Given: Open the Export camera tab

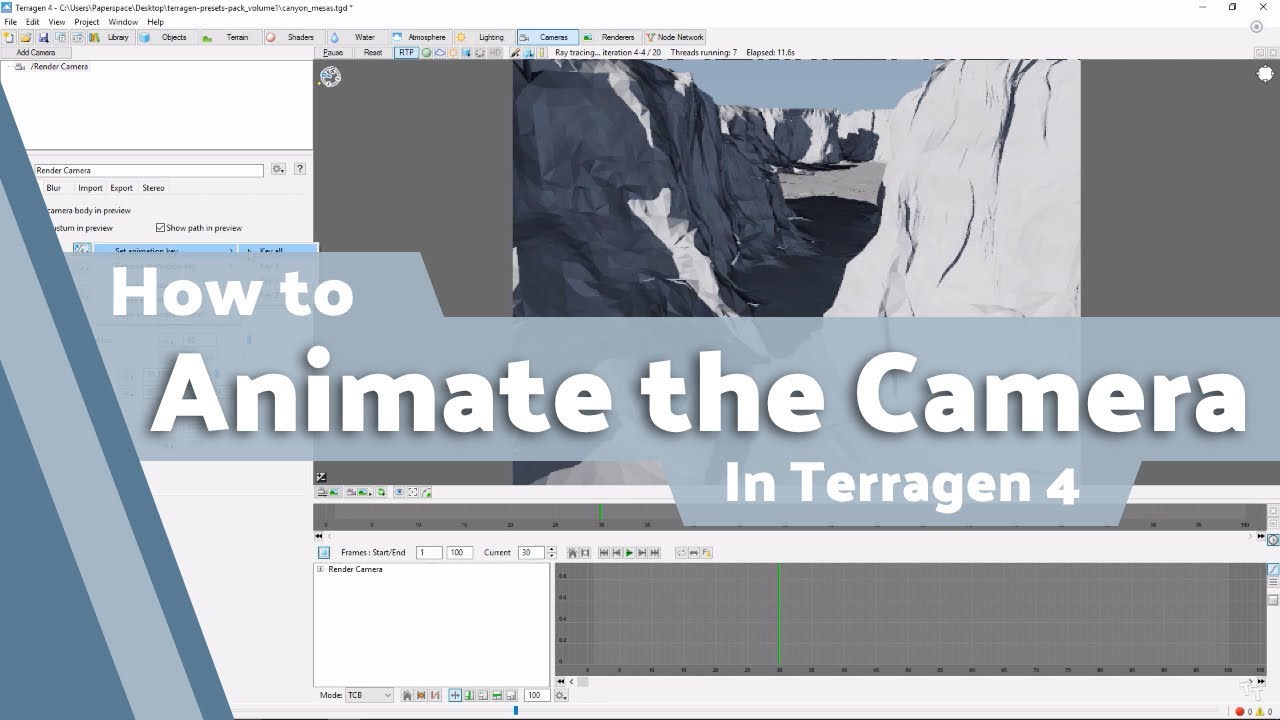Looking at the screenshot, I should pos(121,188).
